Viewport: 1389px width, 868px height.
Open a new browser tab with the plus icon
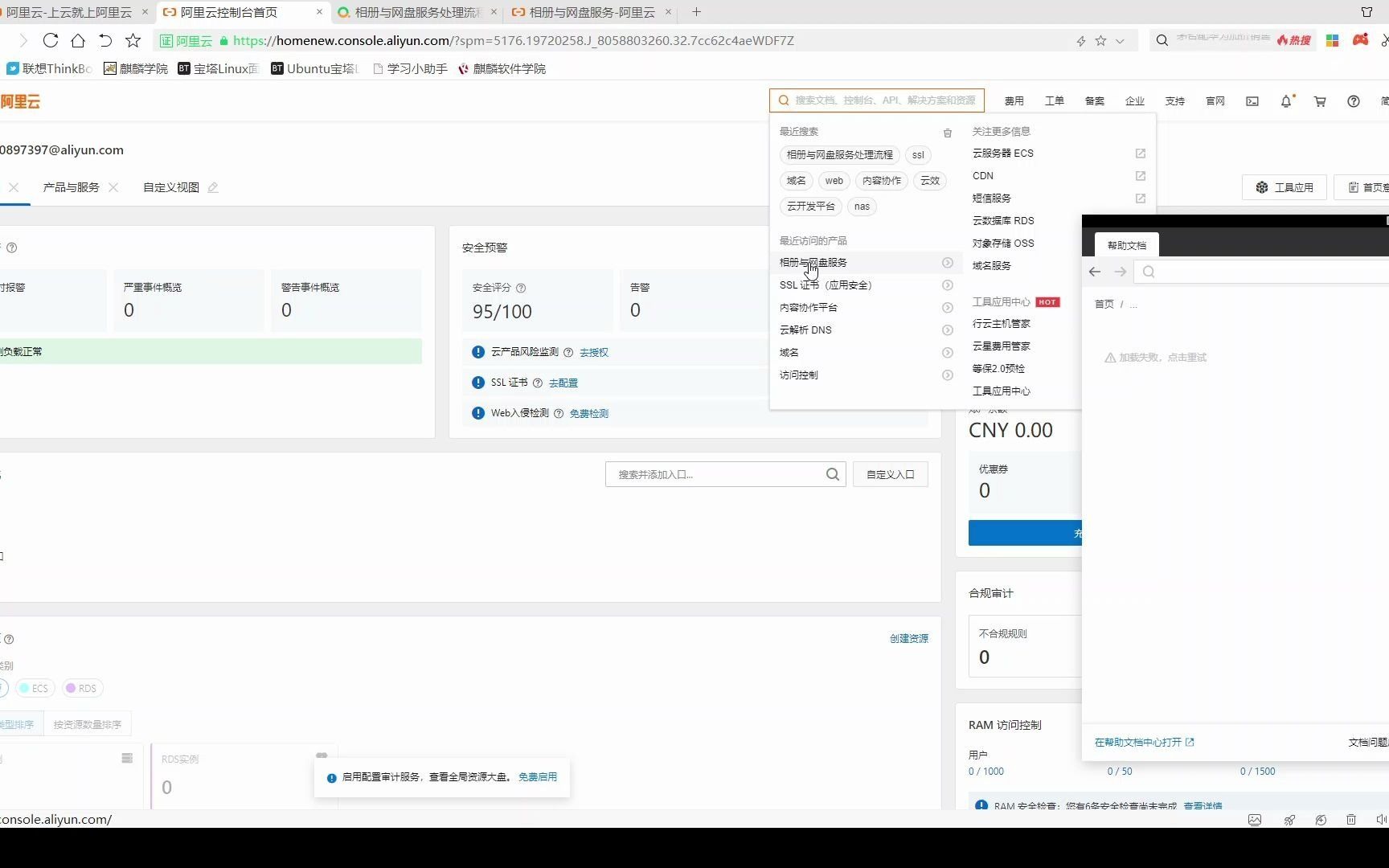696,12
